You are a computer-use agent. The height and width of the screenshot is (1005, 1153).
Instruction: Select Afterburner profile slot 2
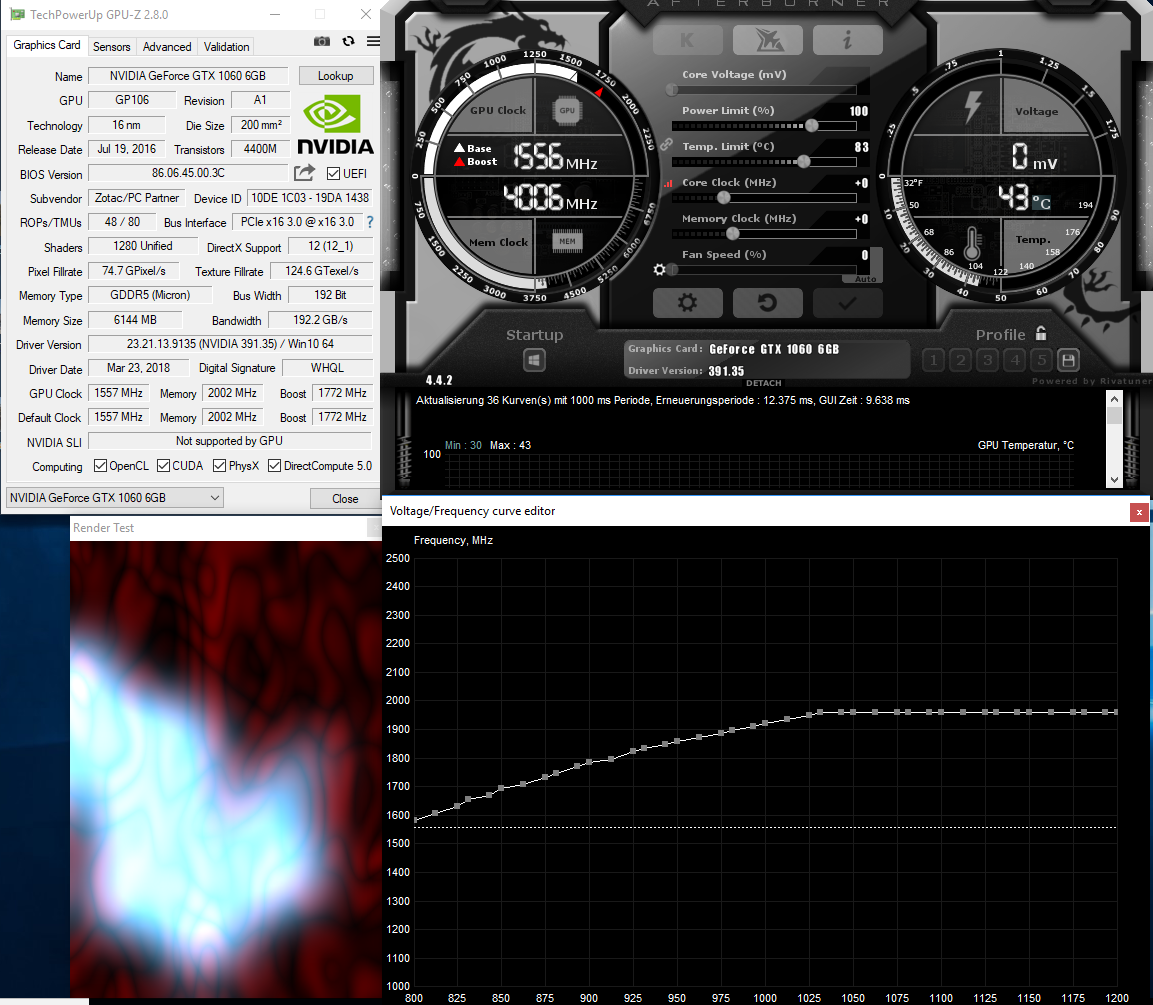(960, 360)
